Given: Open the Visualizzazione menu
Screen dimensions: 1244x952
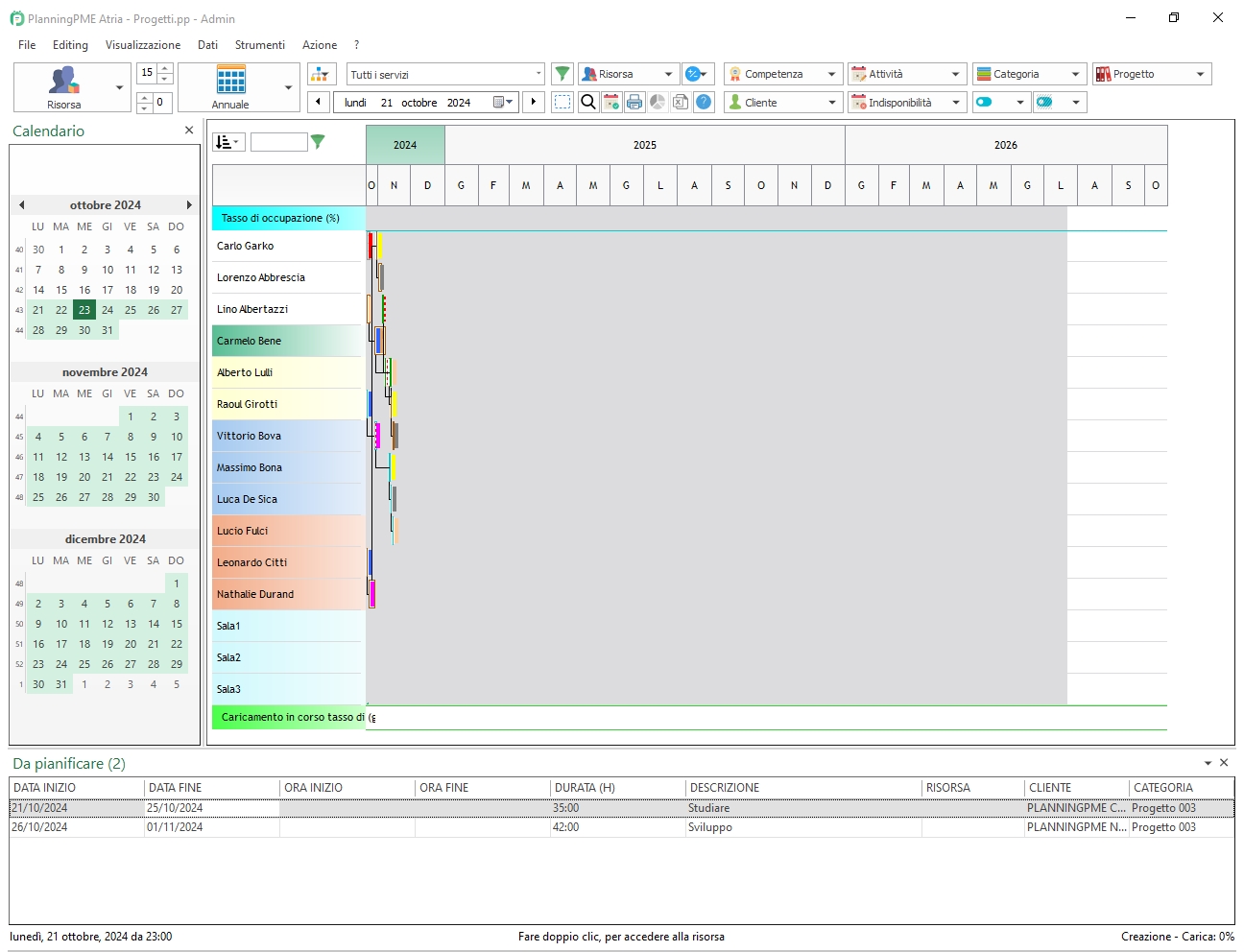Looking at the screenshot, I should click(143, 45).
